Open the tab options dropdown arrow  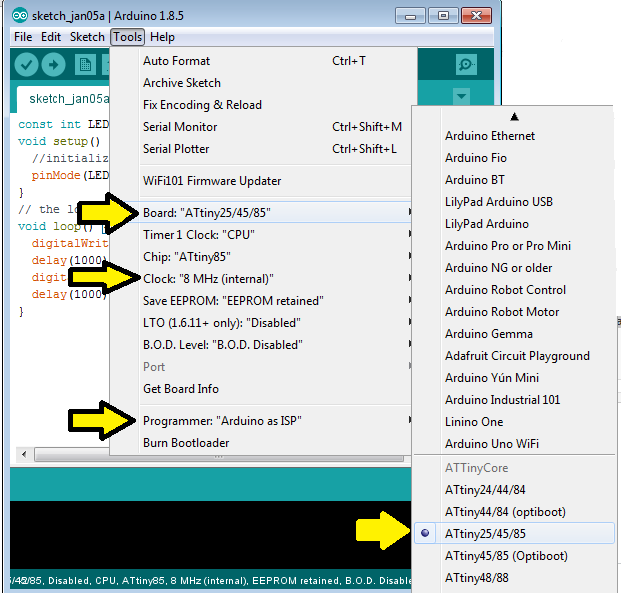pyautogui.click(x=461, y=96)
